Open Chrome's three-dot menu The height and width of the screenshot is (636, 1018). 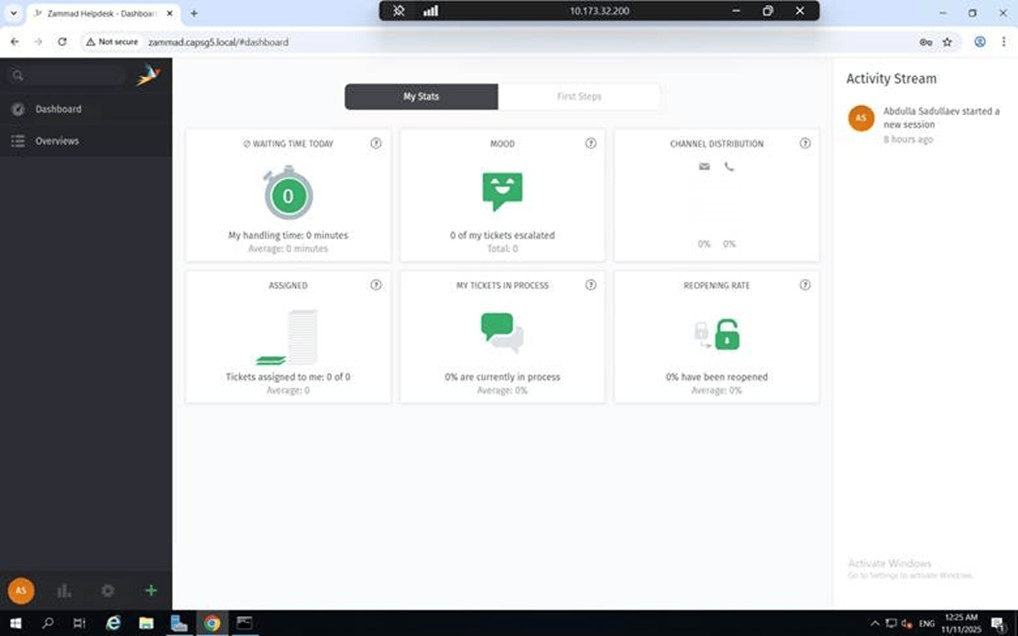[x=1005, y=42]
